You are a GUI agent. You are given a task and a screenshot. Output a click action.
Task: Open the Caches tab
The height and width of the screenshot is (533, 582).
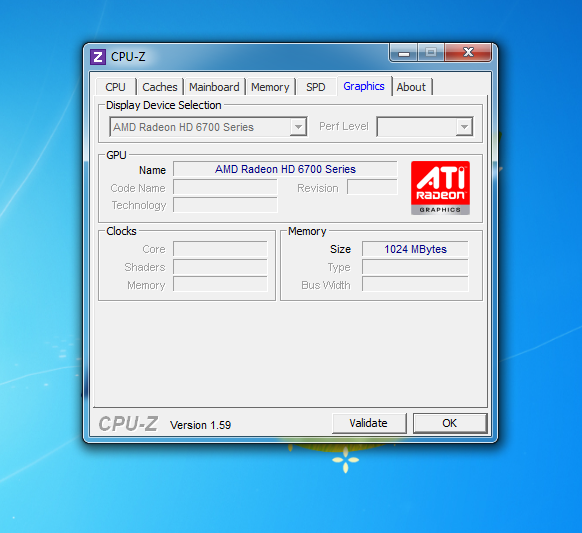[160, 87]
